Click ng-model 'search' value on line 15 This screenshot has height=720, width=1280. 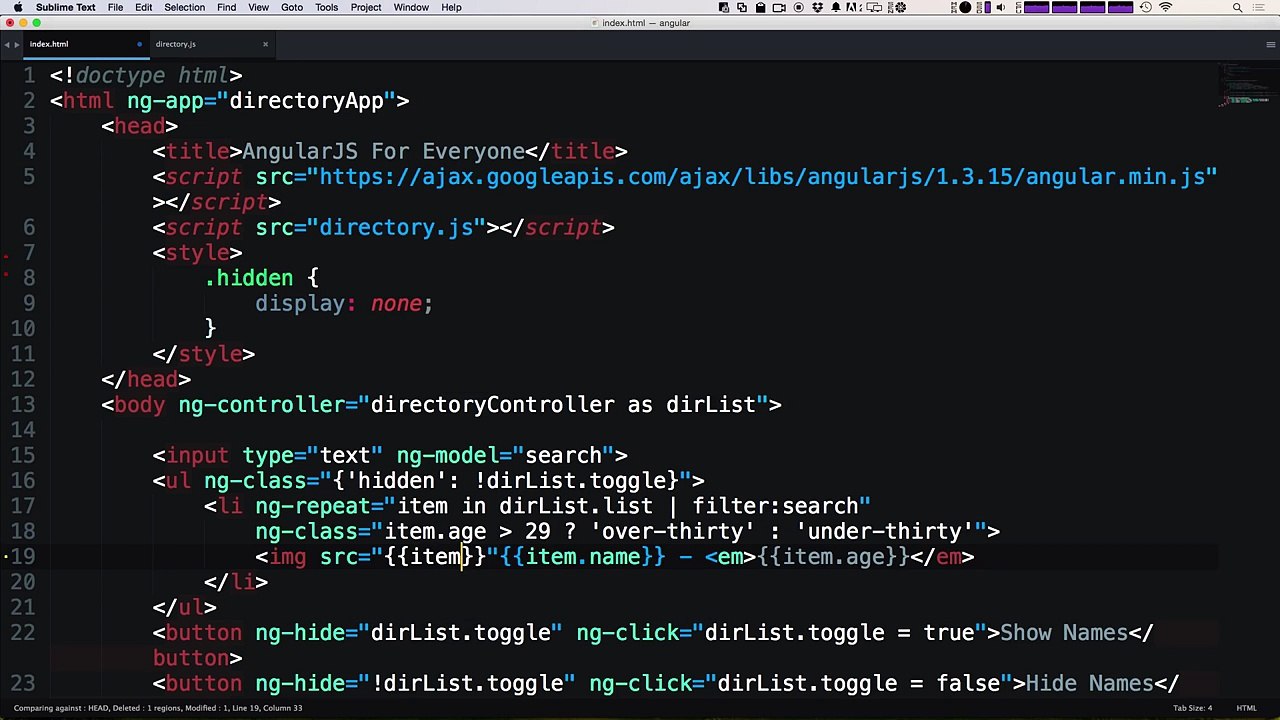coord(563,456)
